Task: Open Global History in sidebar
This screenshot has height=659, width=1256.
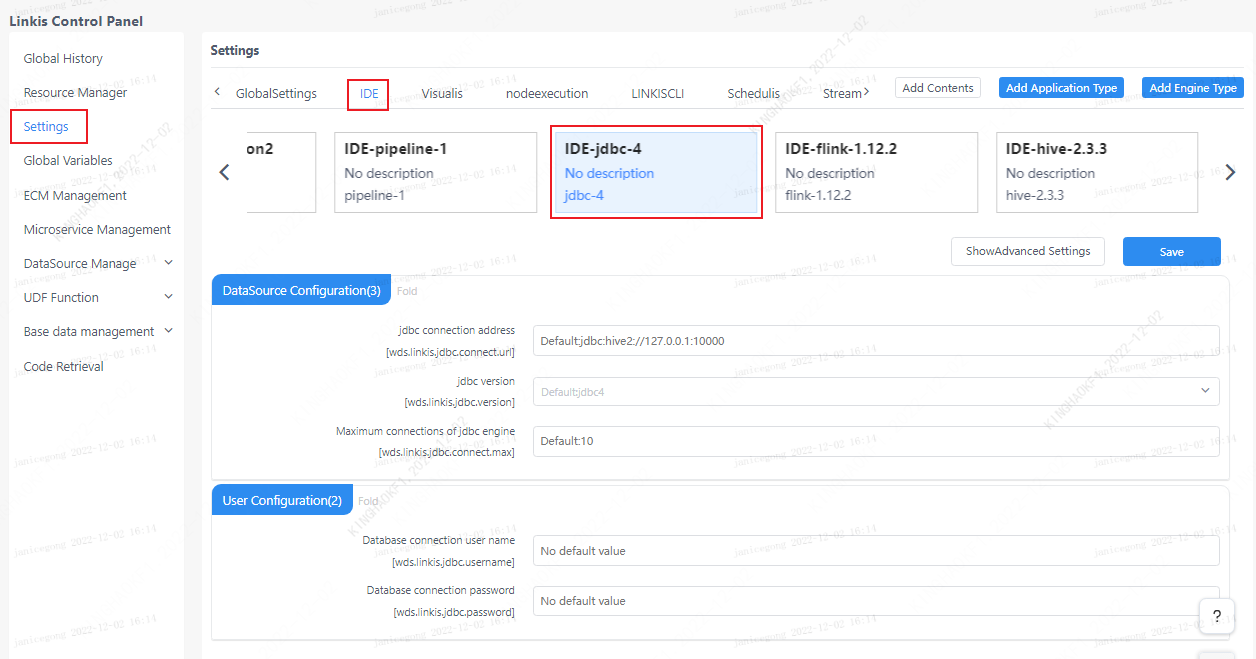Action: [63, 59]
